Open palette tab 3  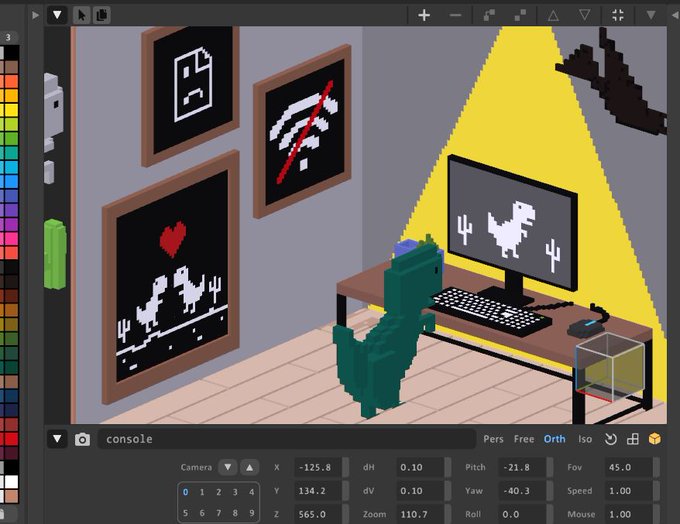tap(8, 37)
